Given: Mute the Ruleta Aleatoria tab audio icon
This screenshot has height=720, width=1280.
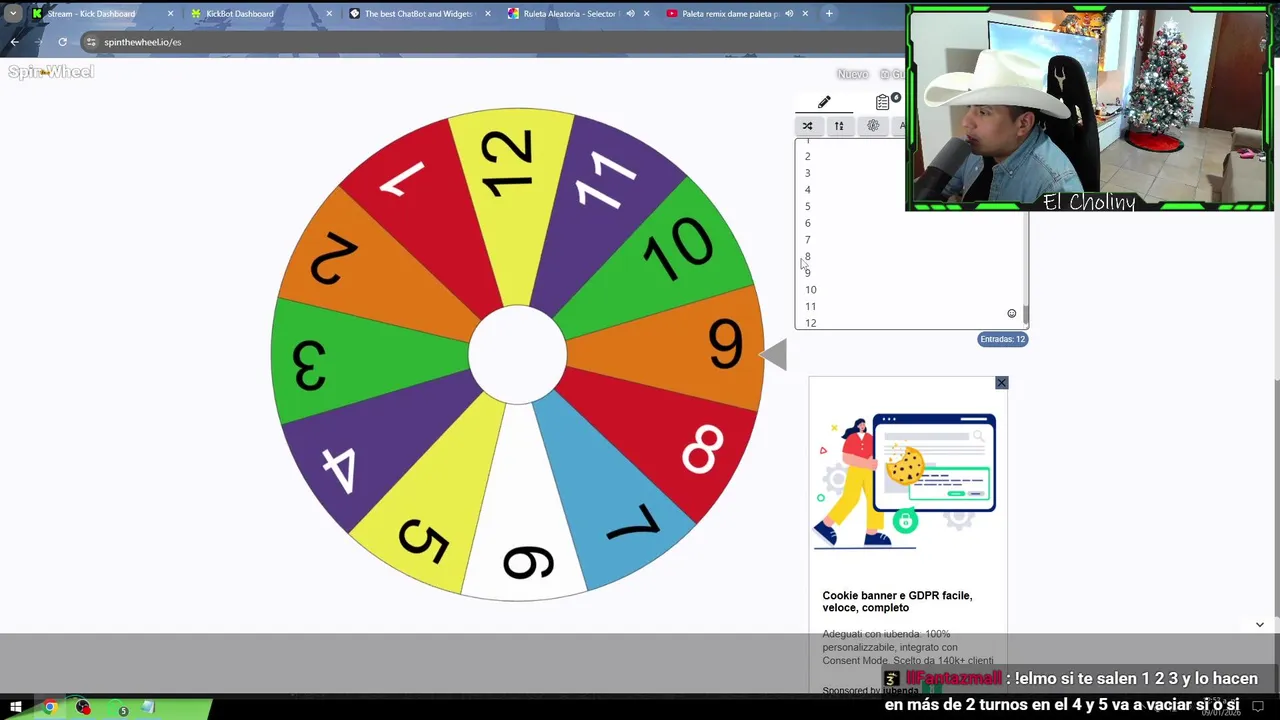Looking at the screenshot, I should pyautogui.click(x=630, y=14).
